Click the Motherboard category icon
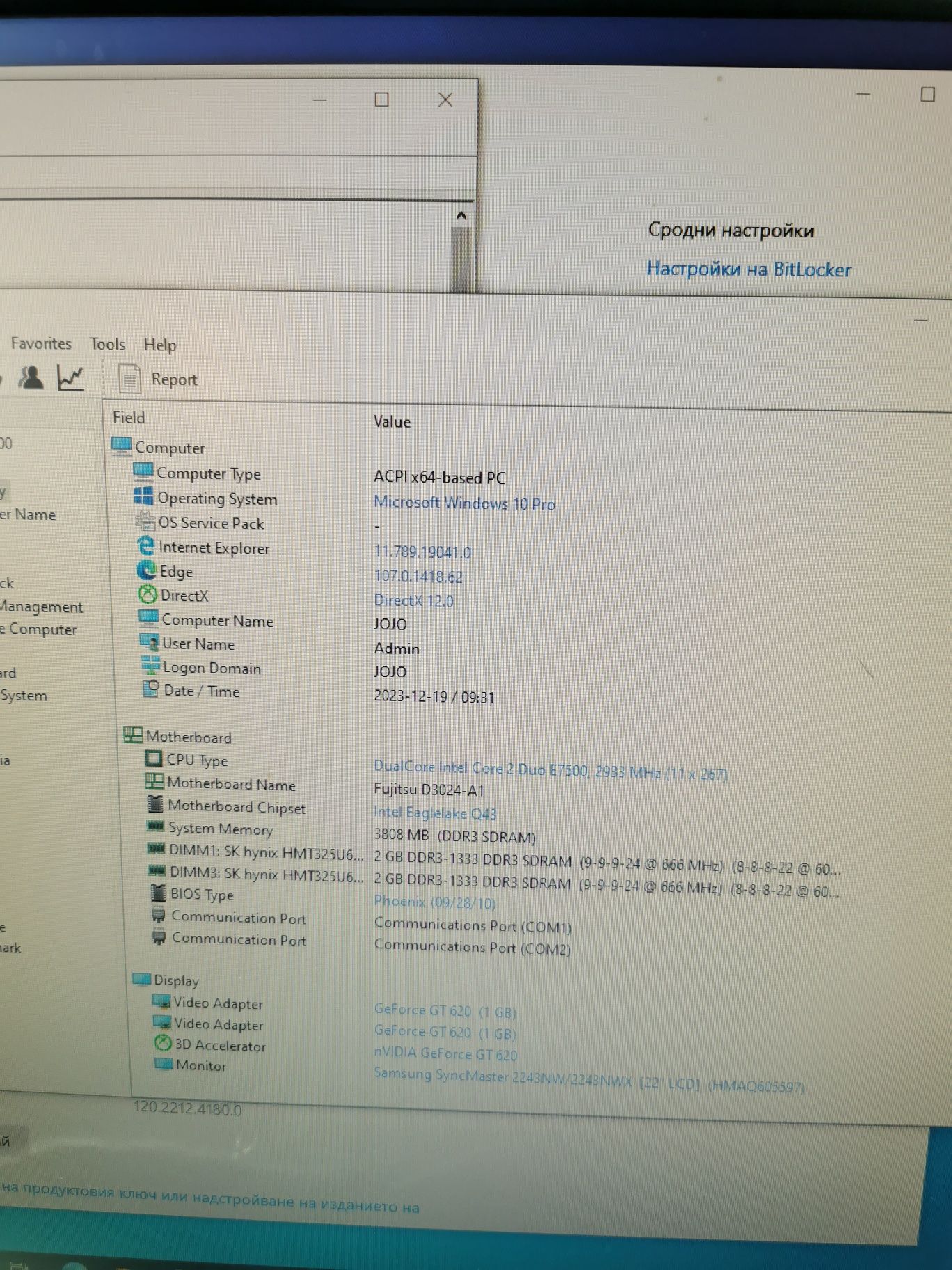 point(133,735)
